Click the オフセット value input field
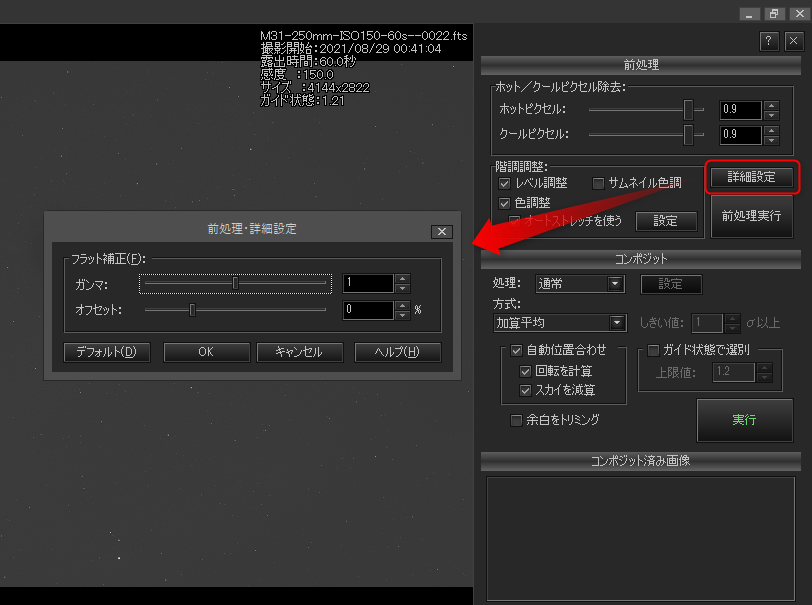This screenshot has width=812, height=605. [367, 310]
